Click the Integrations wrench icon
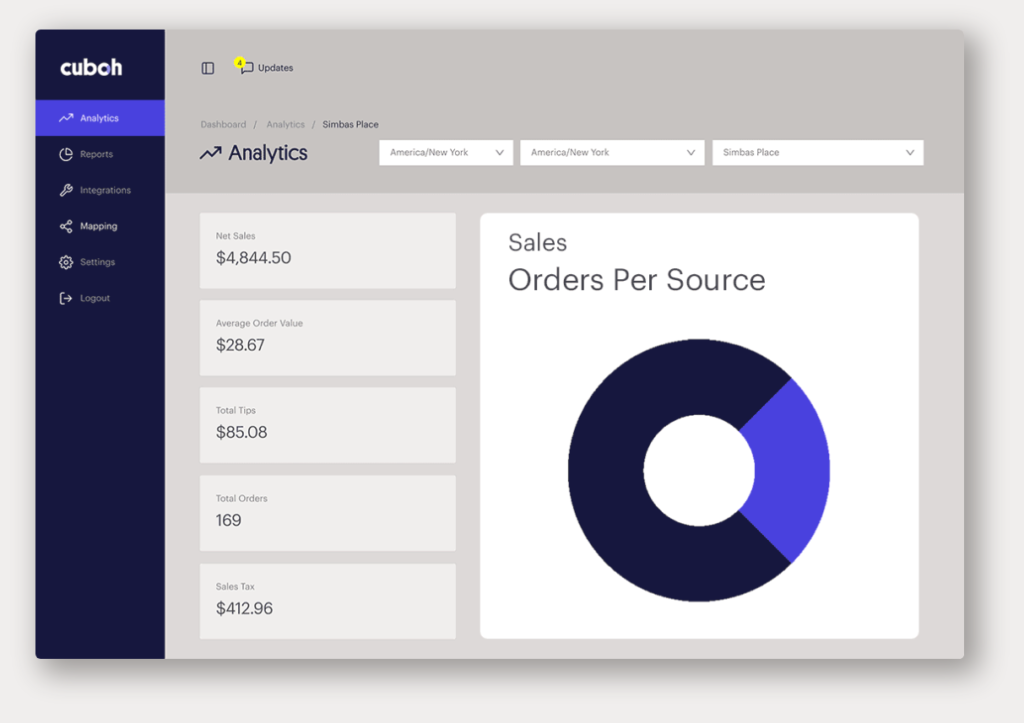Viewport: 1024px width, 723px height. click(x=66, y=190)
